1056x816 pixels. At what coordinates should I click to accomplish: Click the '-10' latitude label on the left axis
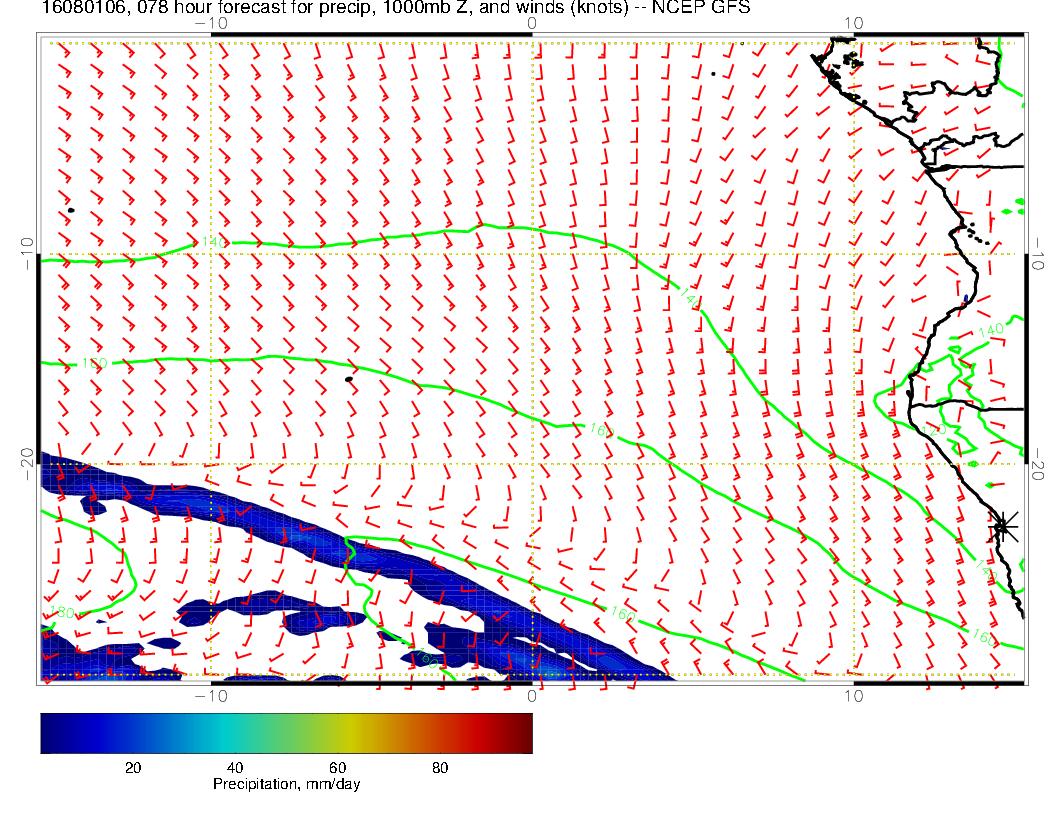[28, 254]
